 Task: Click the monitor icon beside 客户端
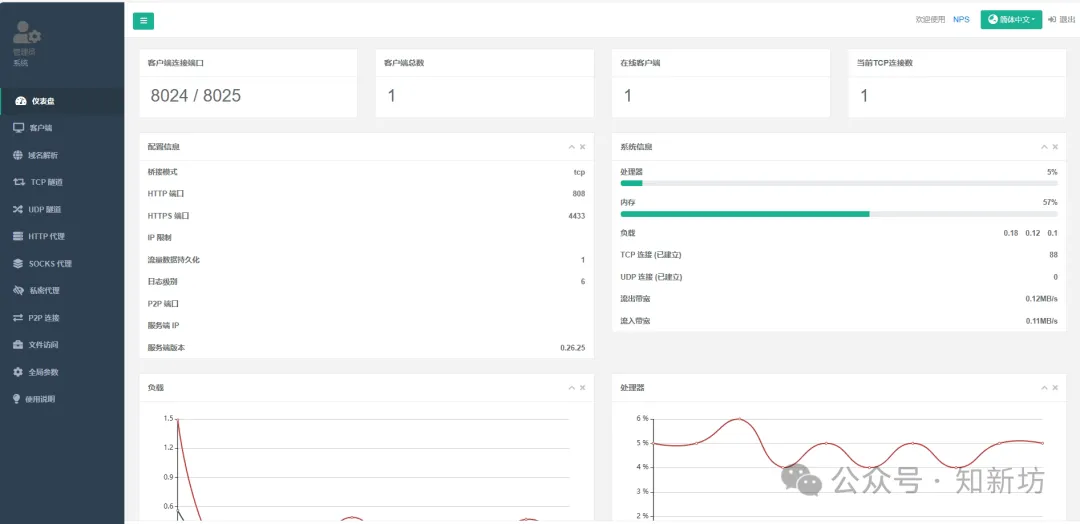click(x=18, y=128)
